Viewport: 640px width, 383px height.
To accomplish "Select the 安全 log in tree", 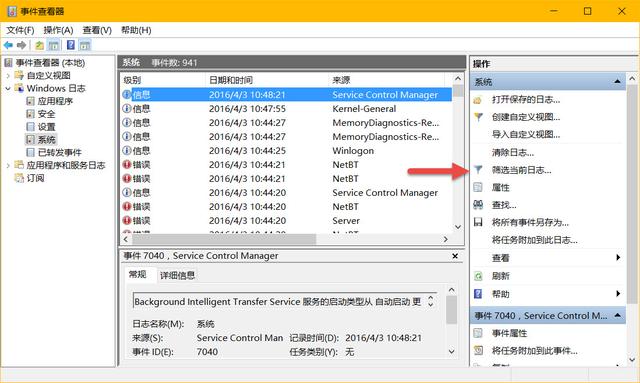I will tap(46, 114).
